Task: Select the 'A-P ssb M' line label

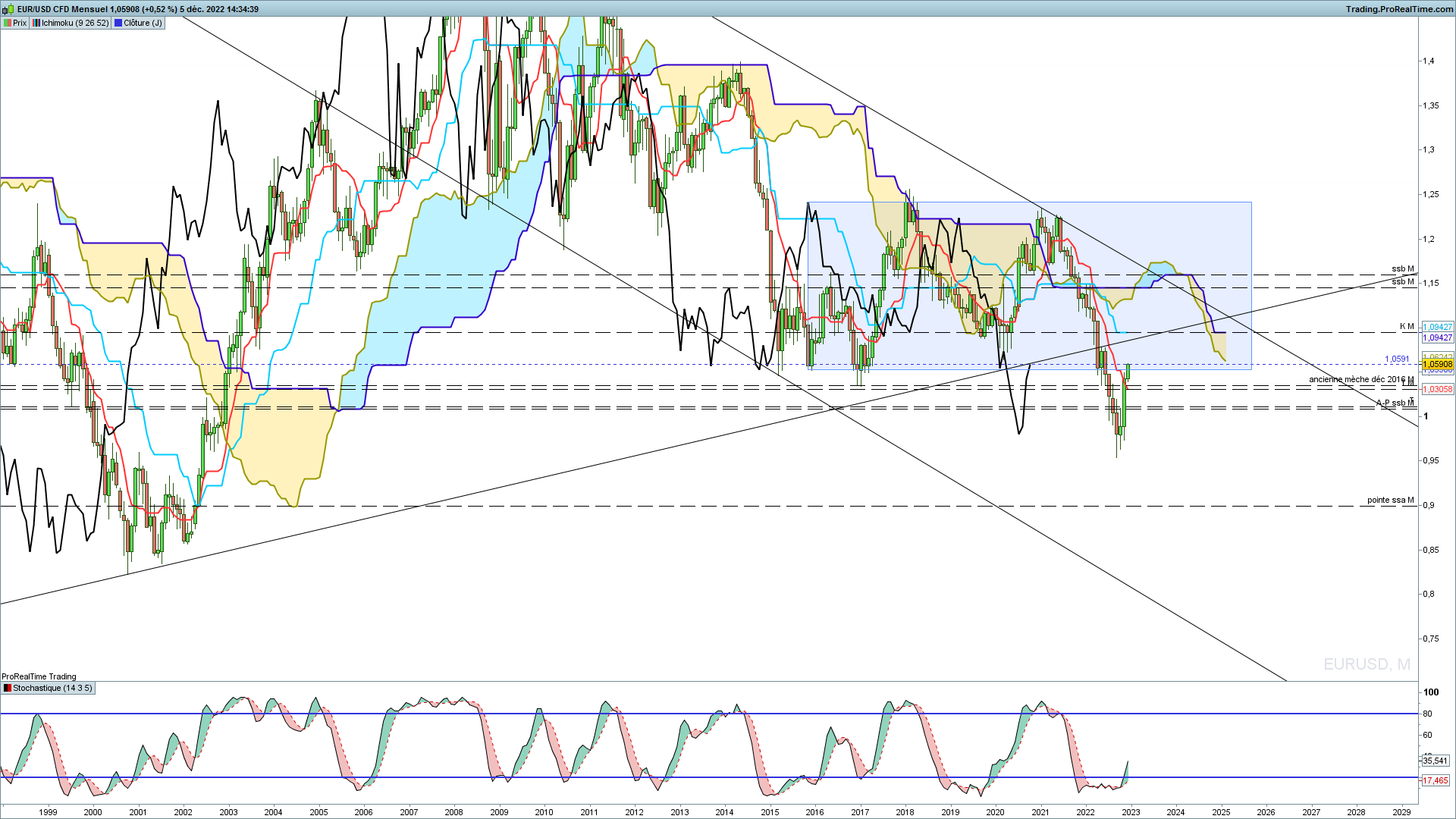Action: click(x=1395, y=403)
